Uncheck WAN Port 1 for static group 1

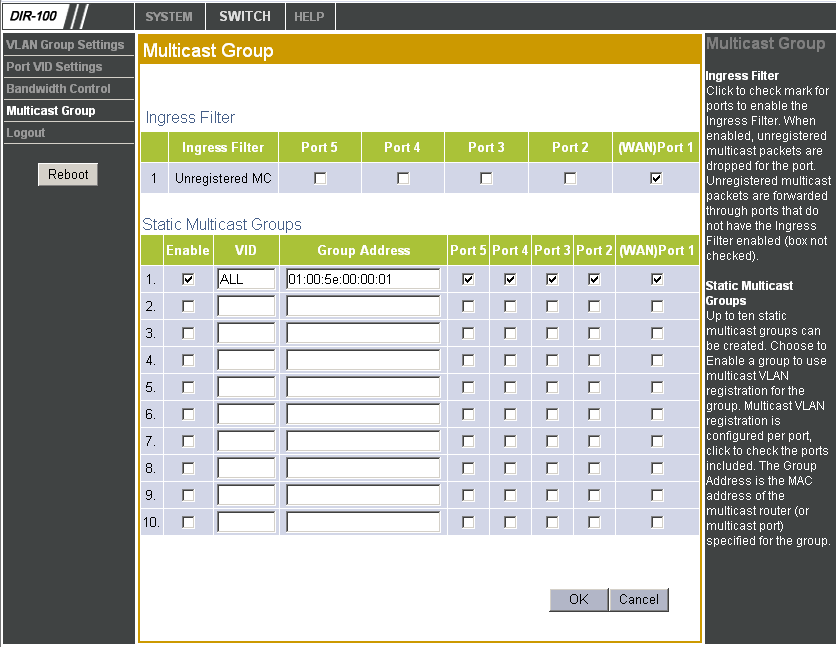[657, 279]
